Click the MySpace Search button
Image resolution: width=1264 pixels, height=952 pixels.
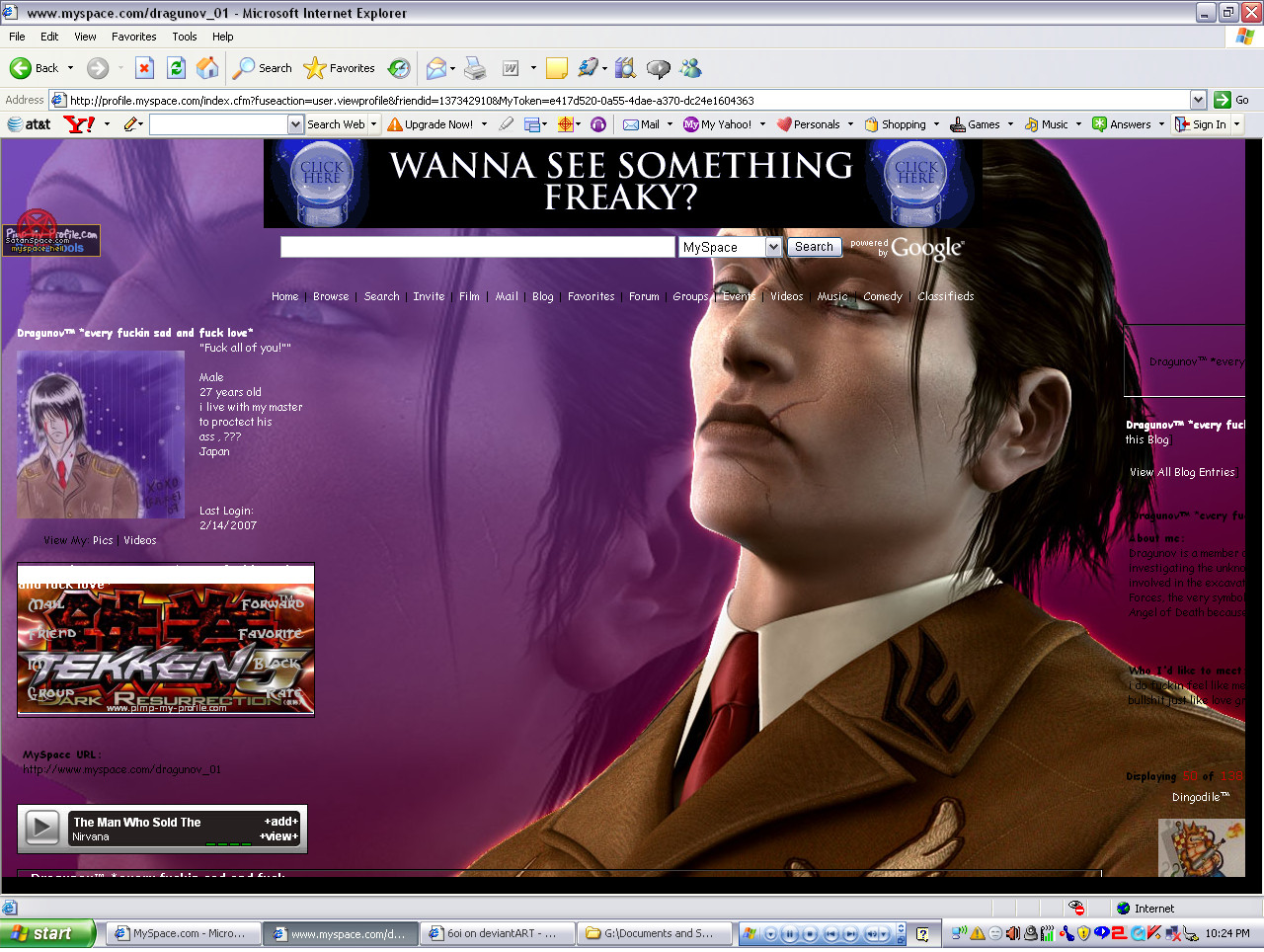[814, 247]
